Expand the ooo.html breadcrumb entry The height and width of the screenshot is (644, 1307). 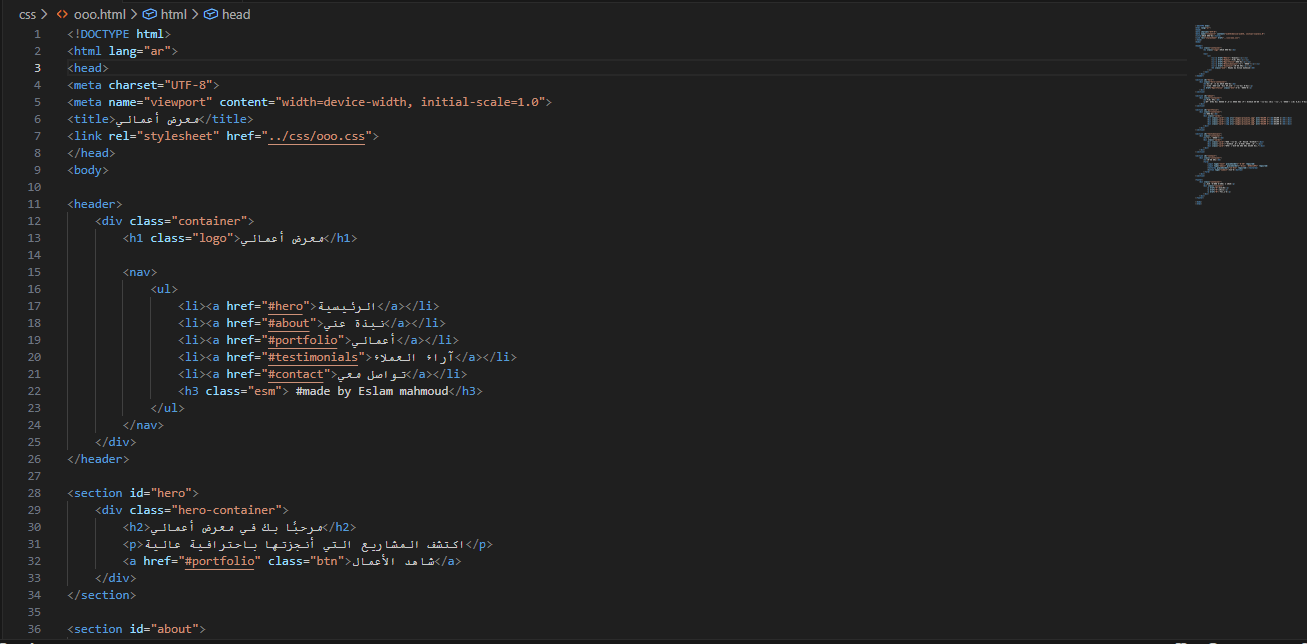click(102, 14)
